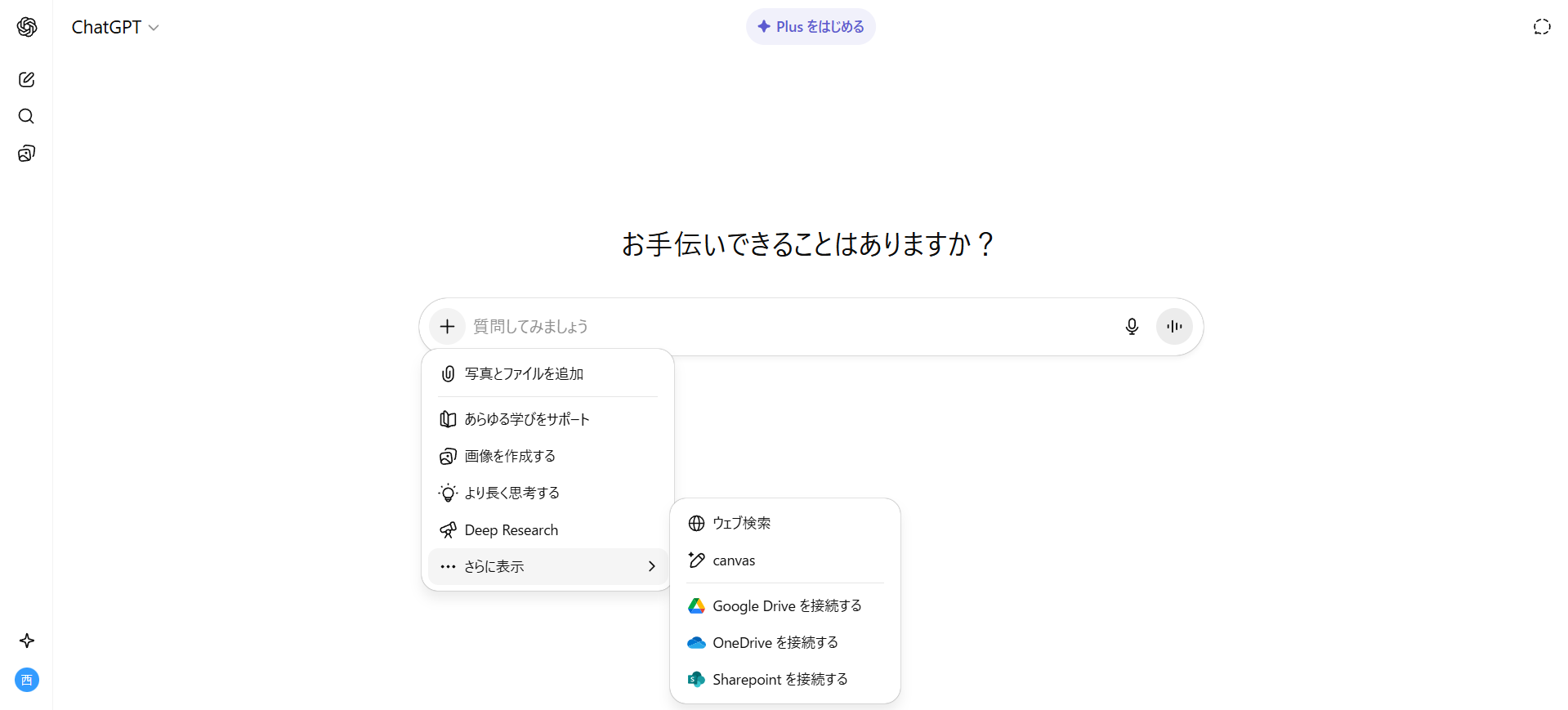Launch voice mode waveform button
Screen dimensions: 1568x710
(x=1174, y=327)
